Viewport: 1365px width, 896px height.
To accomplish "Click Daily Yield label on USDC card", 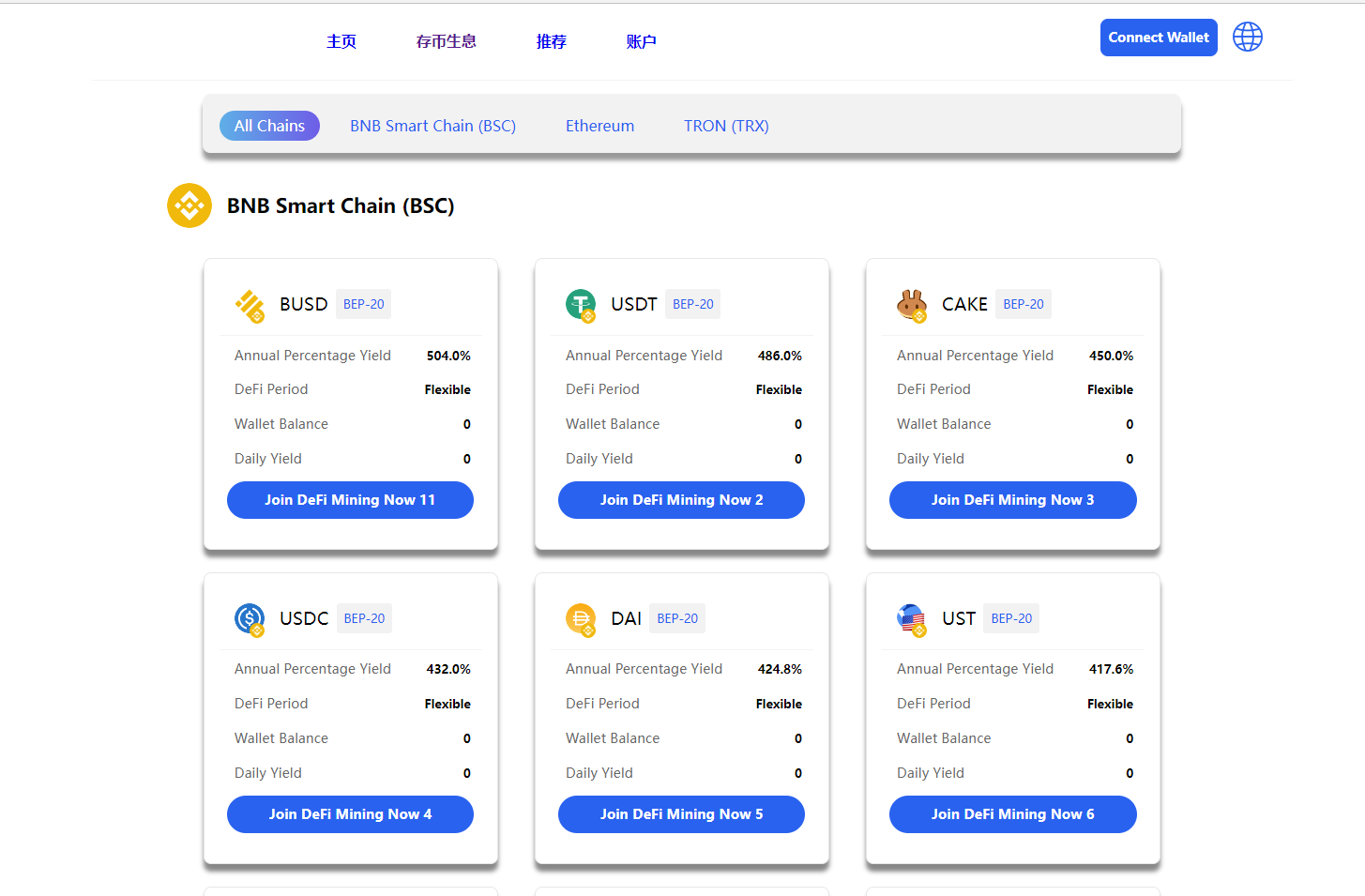I will [268, 773].
